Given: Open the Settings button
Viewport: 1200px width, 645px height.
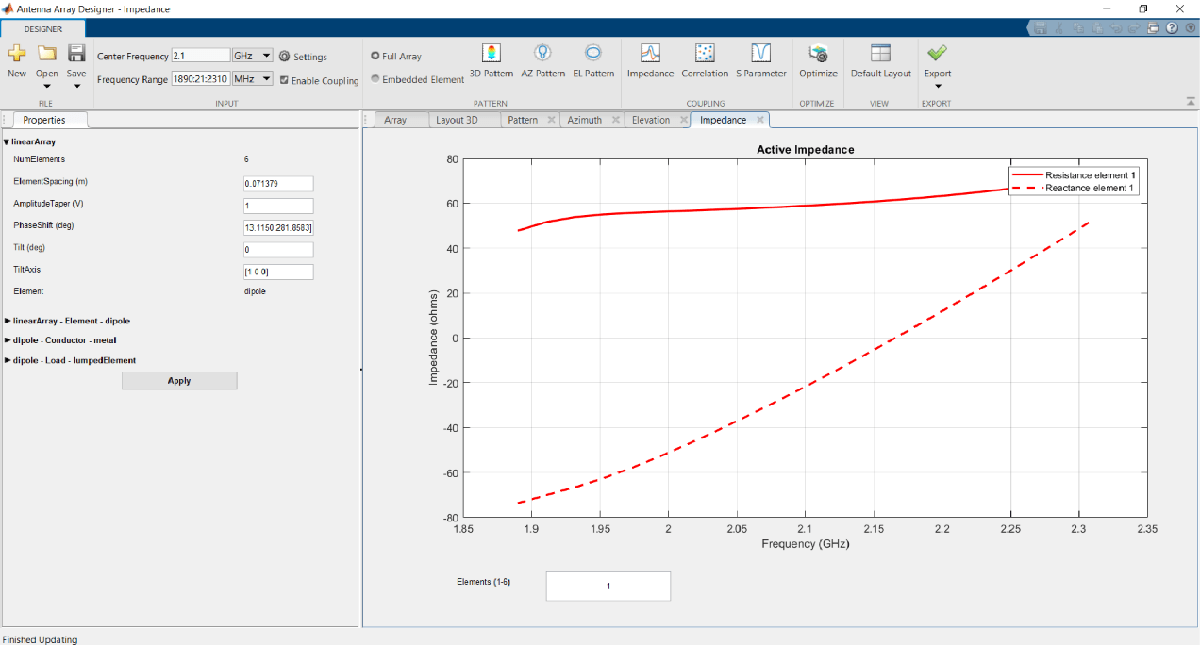Looking at the screenshot, I should pyautogui.click(x=303, y=57).
